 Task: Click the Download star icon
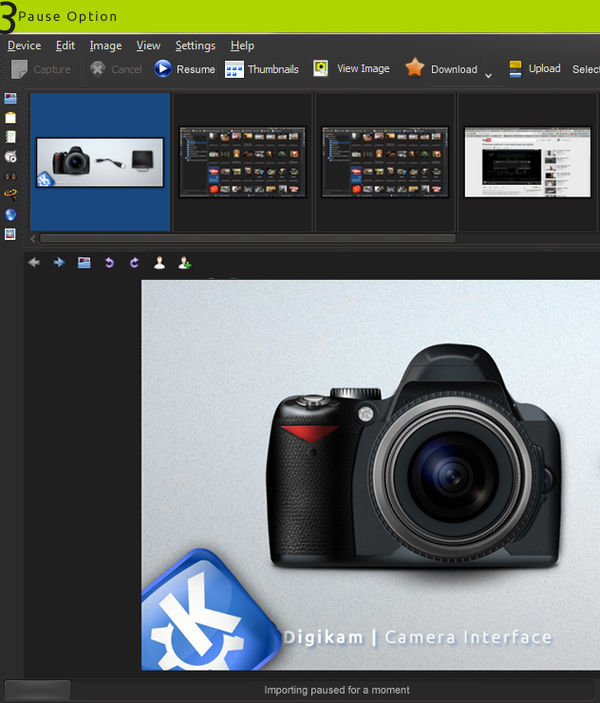point(415,68)
